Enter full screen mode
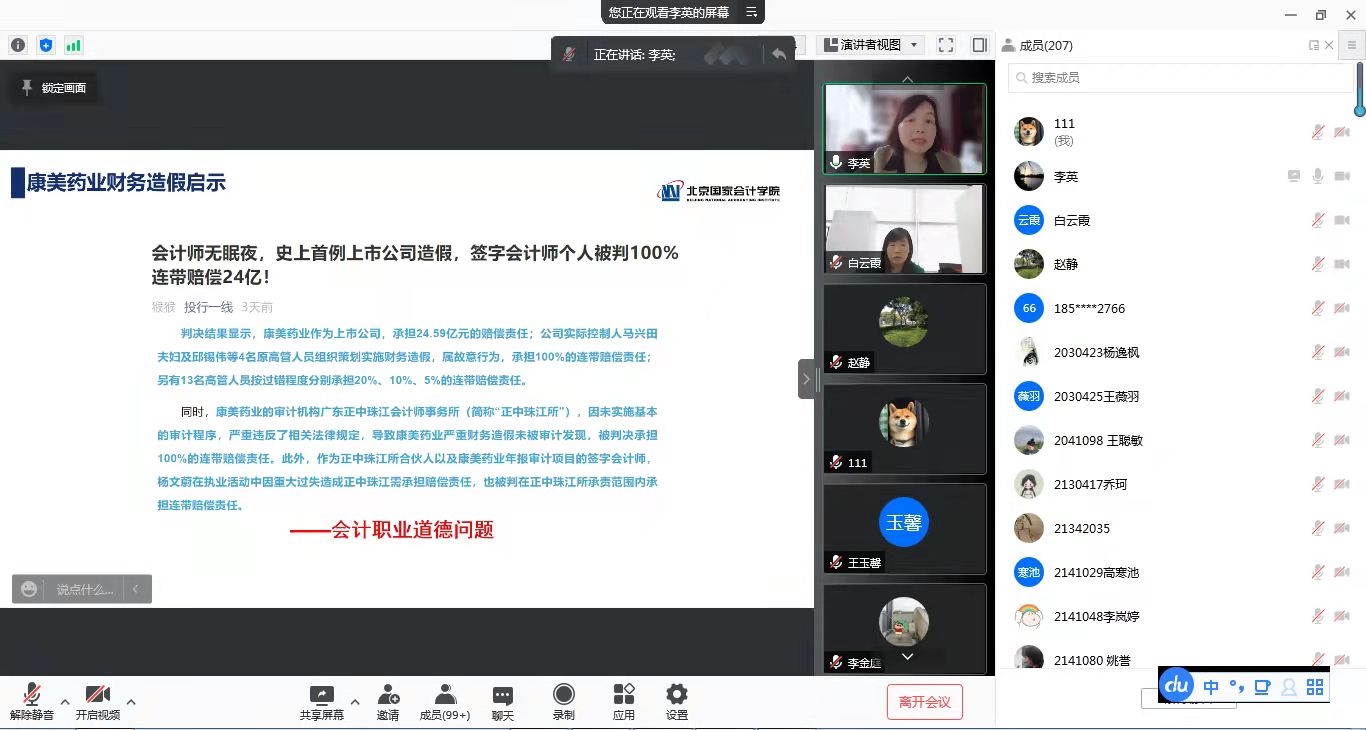1366x730 pixels. pos(946,45)
